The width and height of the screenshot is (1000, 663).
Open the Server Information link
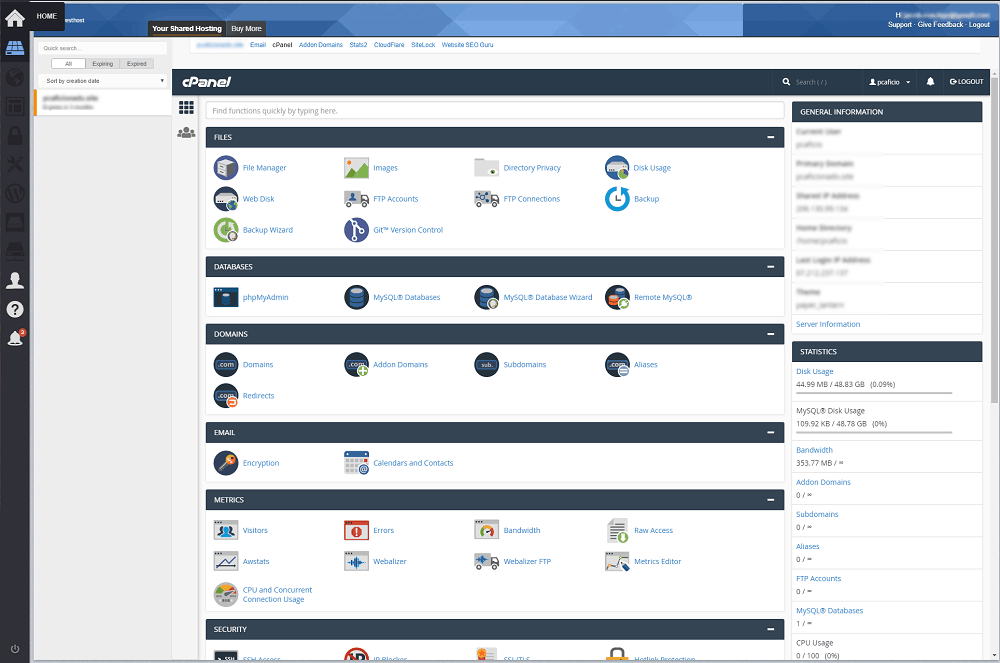pyautogui.click(x=828, y=324)
